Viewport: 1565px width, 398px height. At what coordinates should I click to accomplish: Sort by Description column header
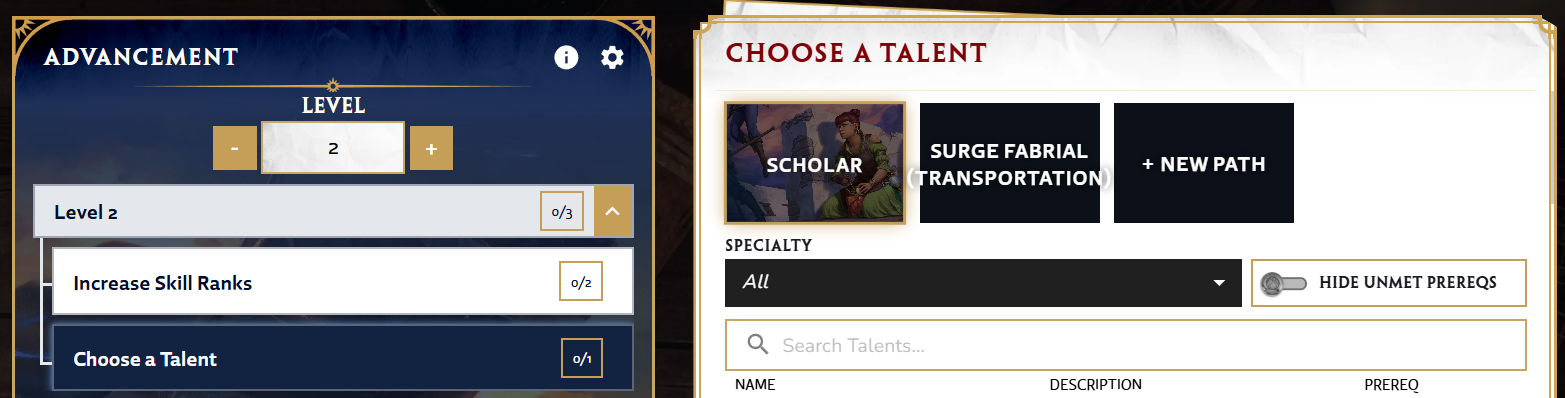click(x=1095, y=385)
